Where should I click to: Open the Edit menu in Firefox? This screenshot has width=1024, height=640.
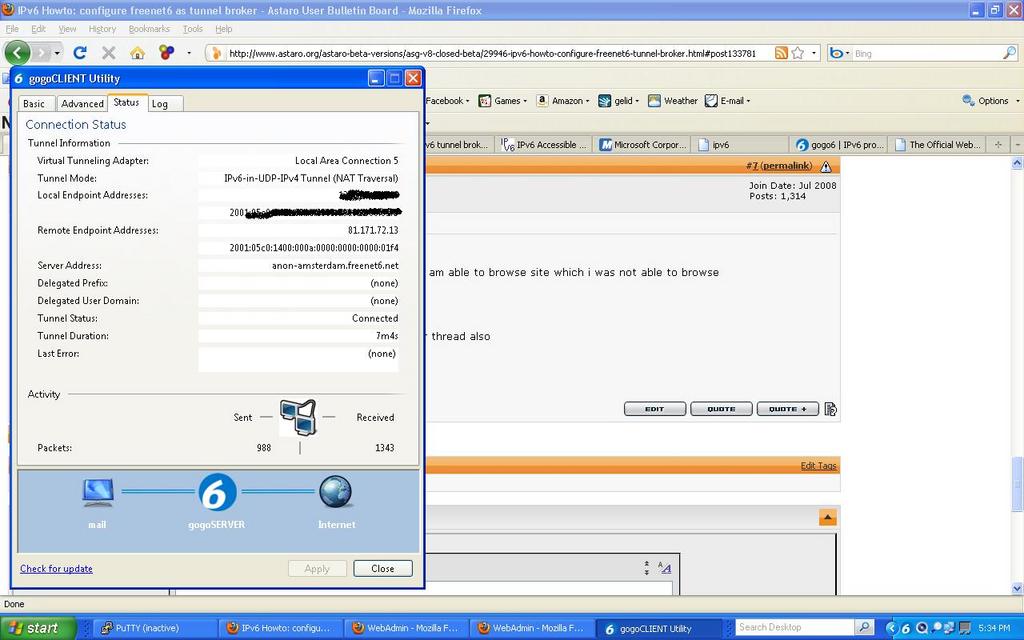[x=39, y=29]
